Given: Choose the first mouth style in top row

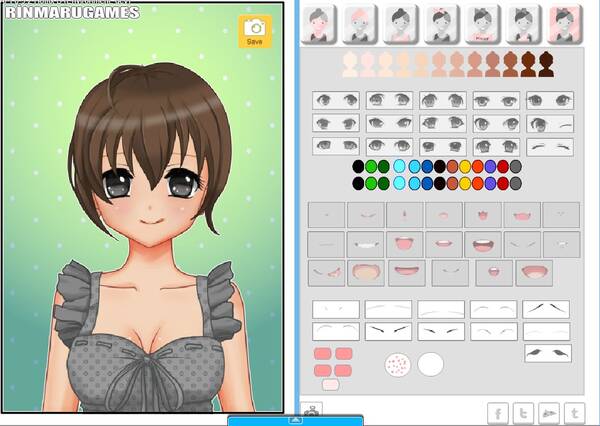Looking at the screenshot, I should point(327,214).
